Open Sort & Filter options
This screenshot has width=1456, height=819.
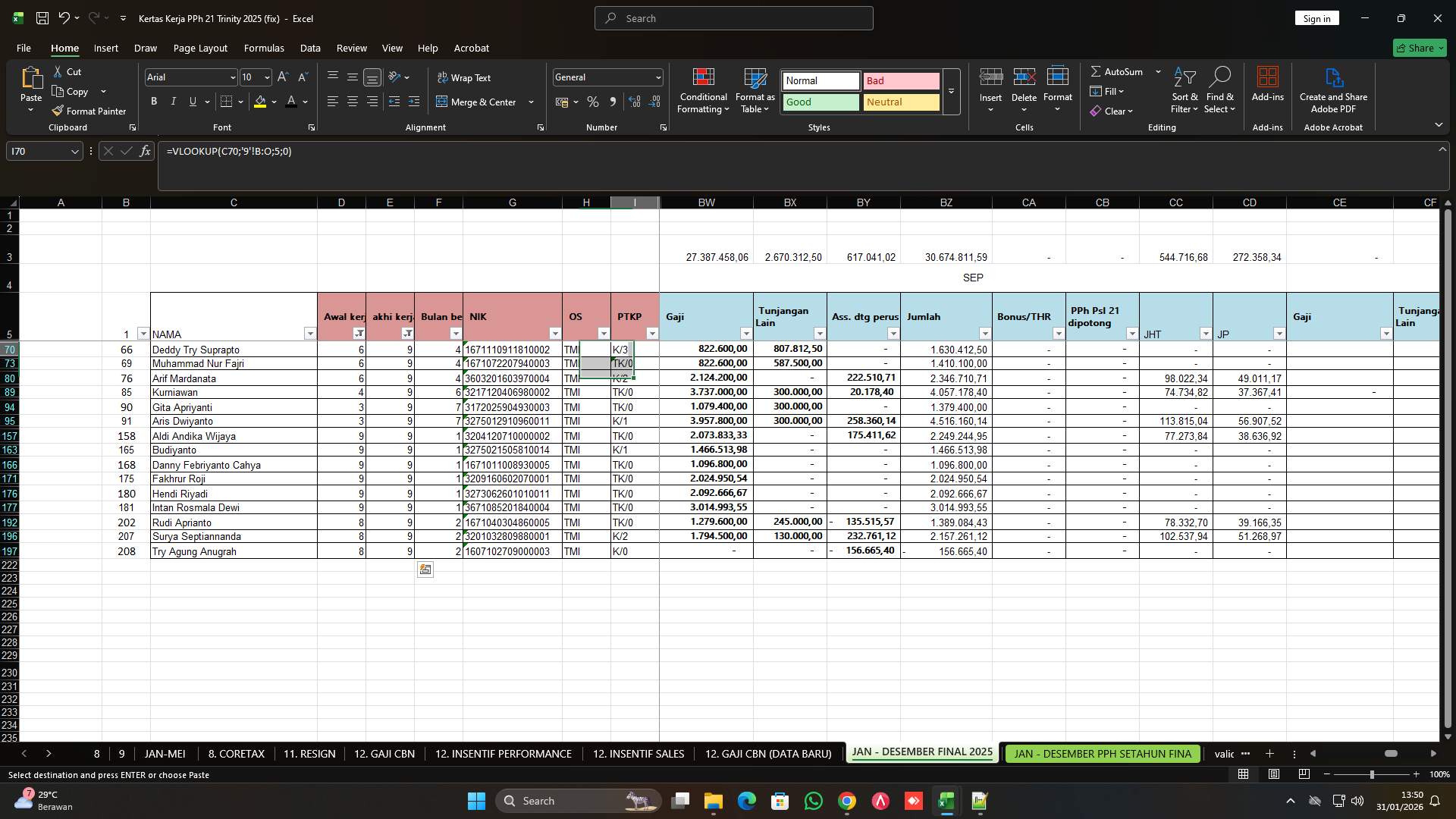point(1184,91)
